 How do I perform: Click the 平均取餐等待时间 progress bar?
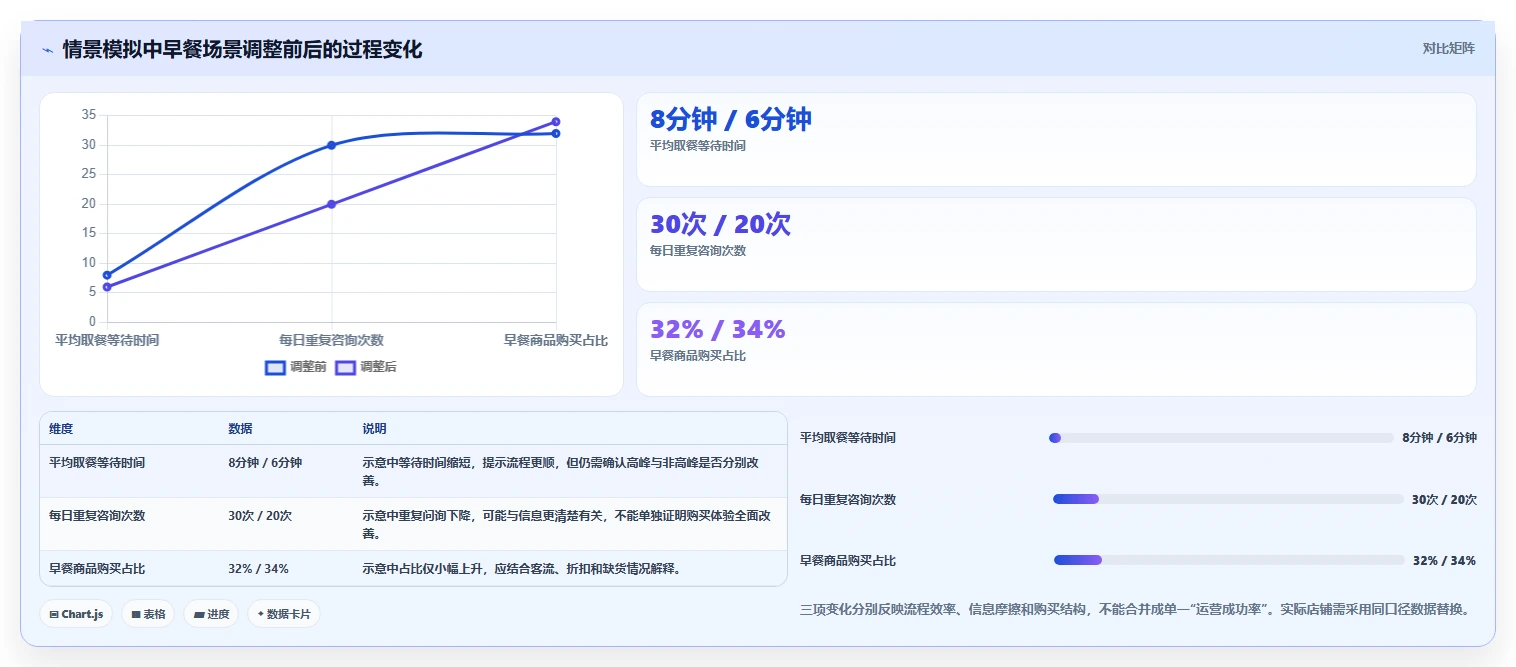coord(1221,438)
